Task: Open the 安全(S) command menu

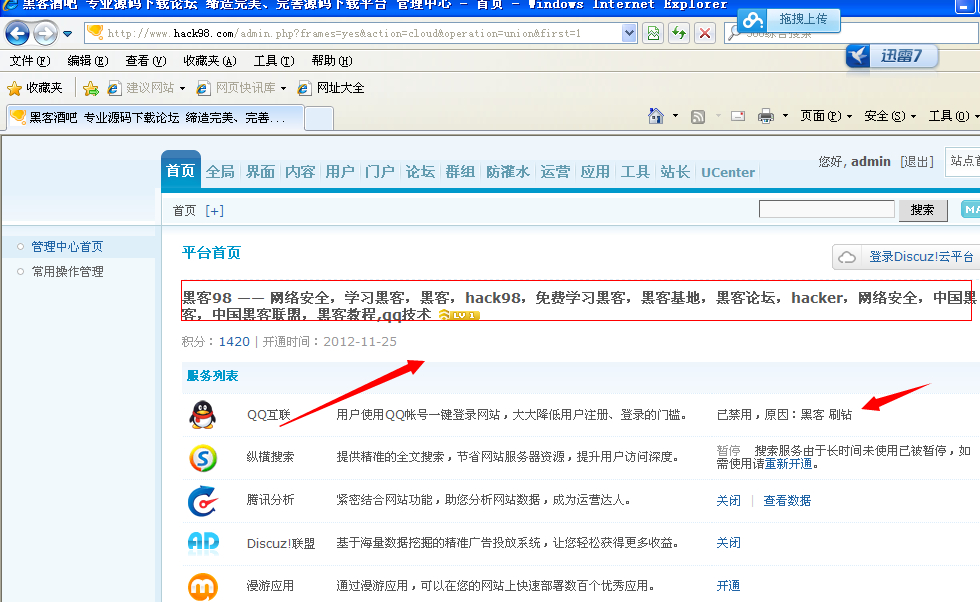Action: click(890, 116)
